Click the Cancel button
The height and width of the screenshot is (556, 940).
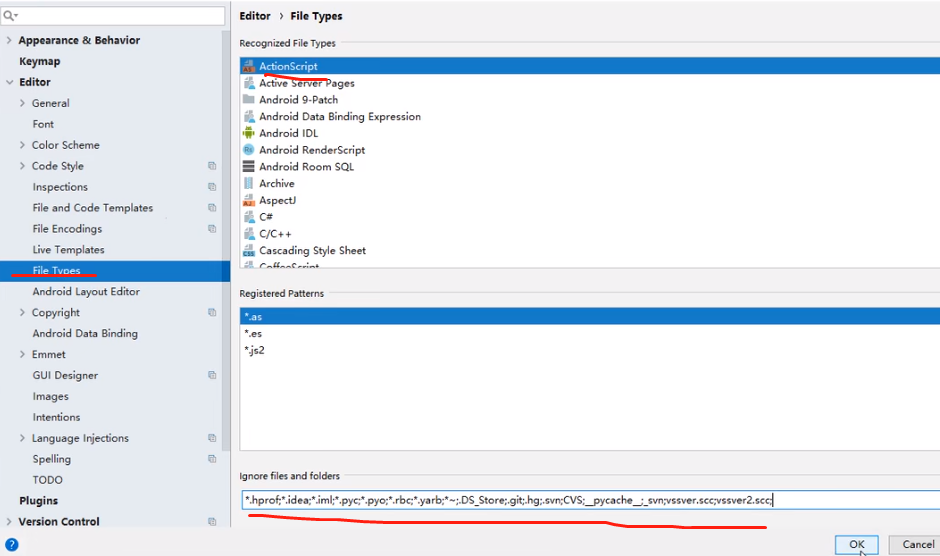pyautogui.click(x=917, y=545)
